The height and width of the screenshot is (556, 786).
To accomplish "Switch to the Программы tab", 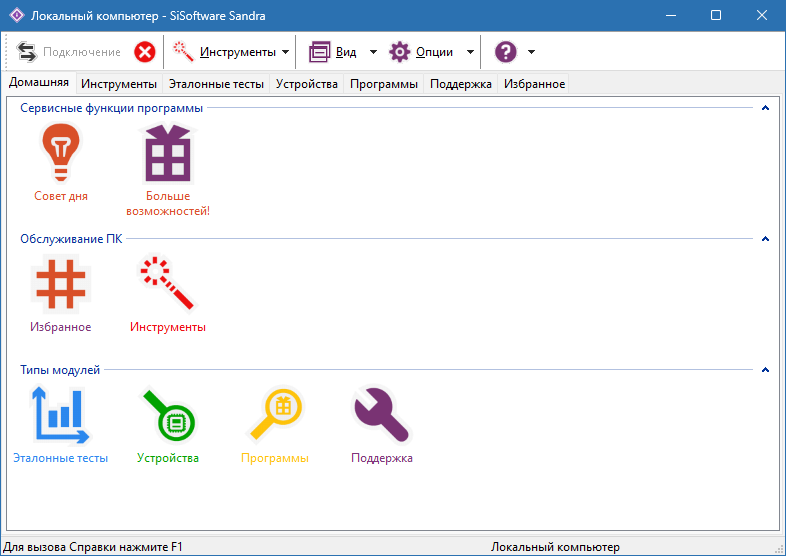I will coord(383,84).
